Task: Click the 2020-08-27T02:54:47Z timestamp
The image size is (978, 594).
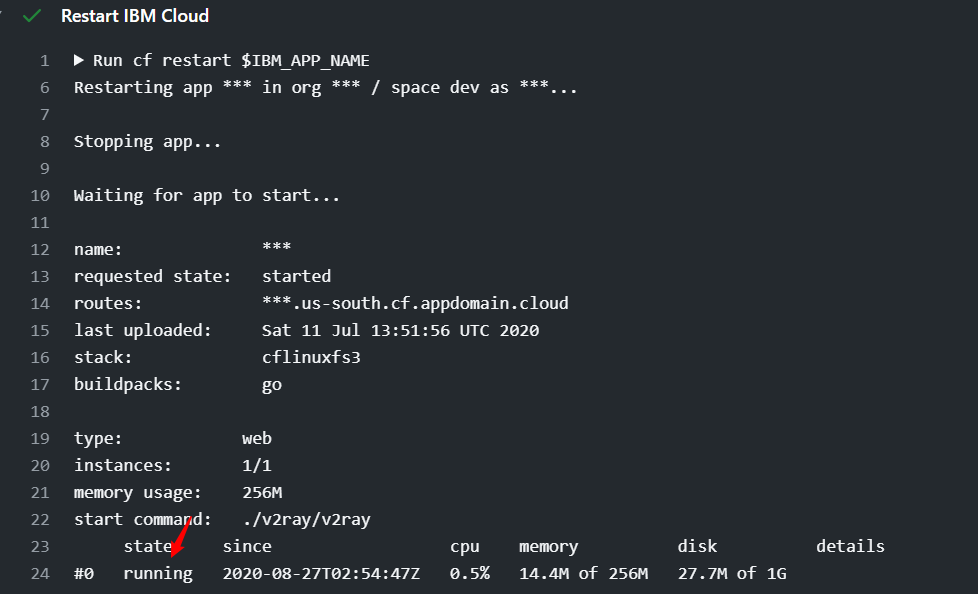Action: [x=321, y=574]
